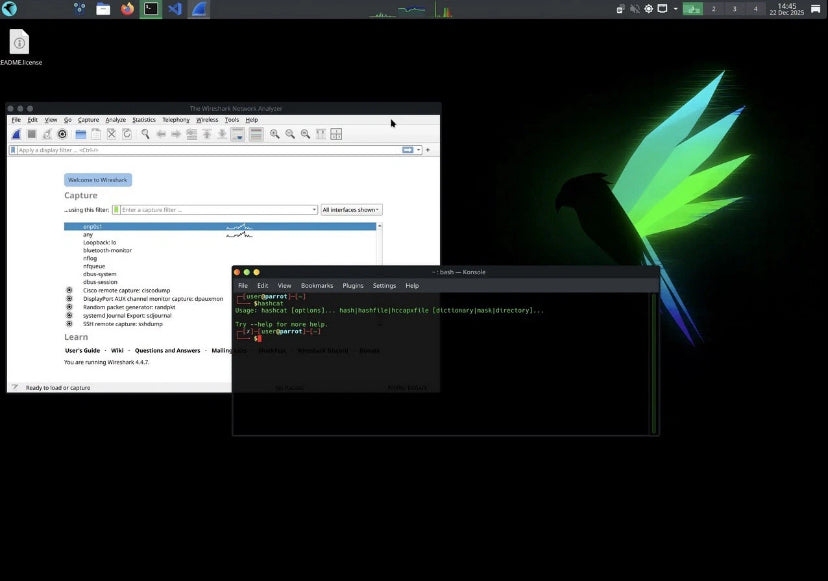
Task: Click the Reload capture file icon
Action: point(127,134)
